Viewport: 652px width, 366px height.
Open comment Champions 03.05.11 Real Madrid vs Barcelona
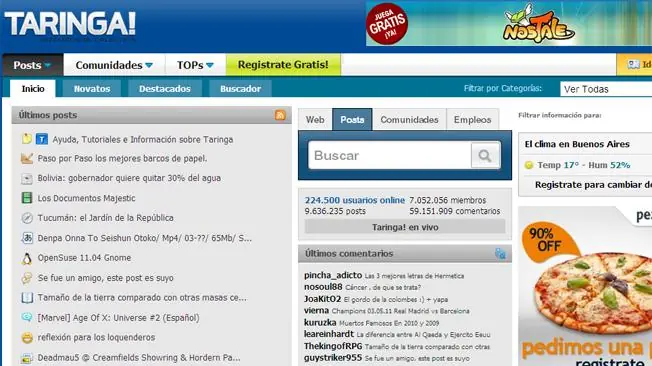[400, 311]
